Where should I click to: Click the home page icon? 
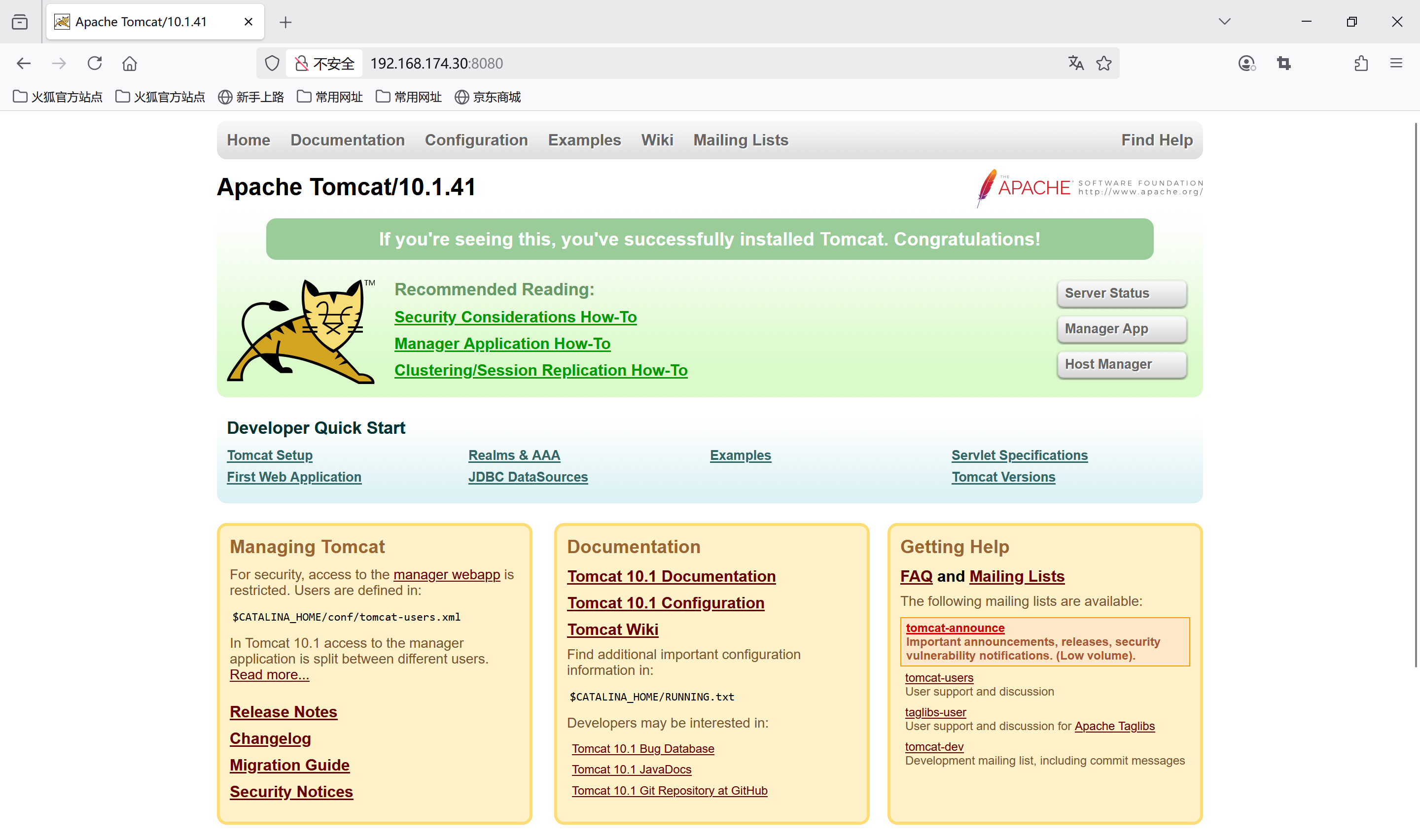(x=130, y=63)
